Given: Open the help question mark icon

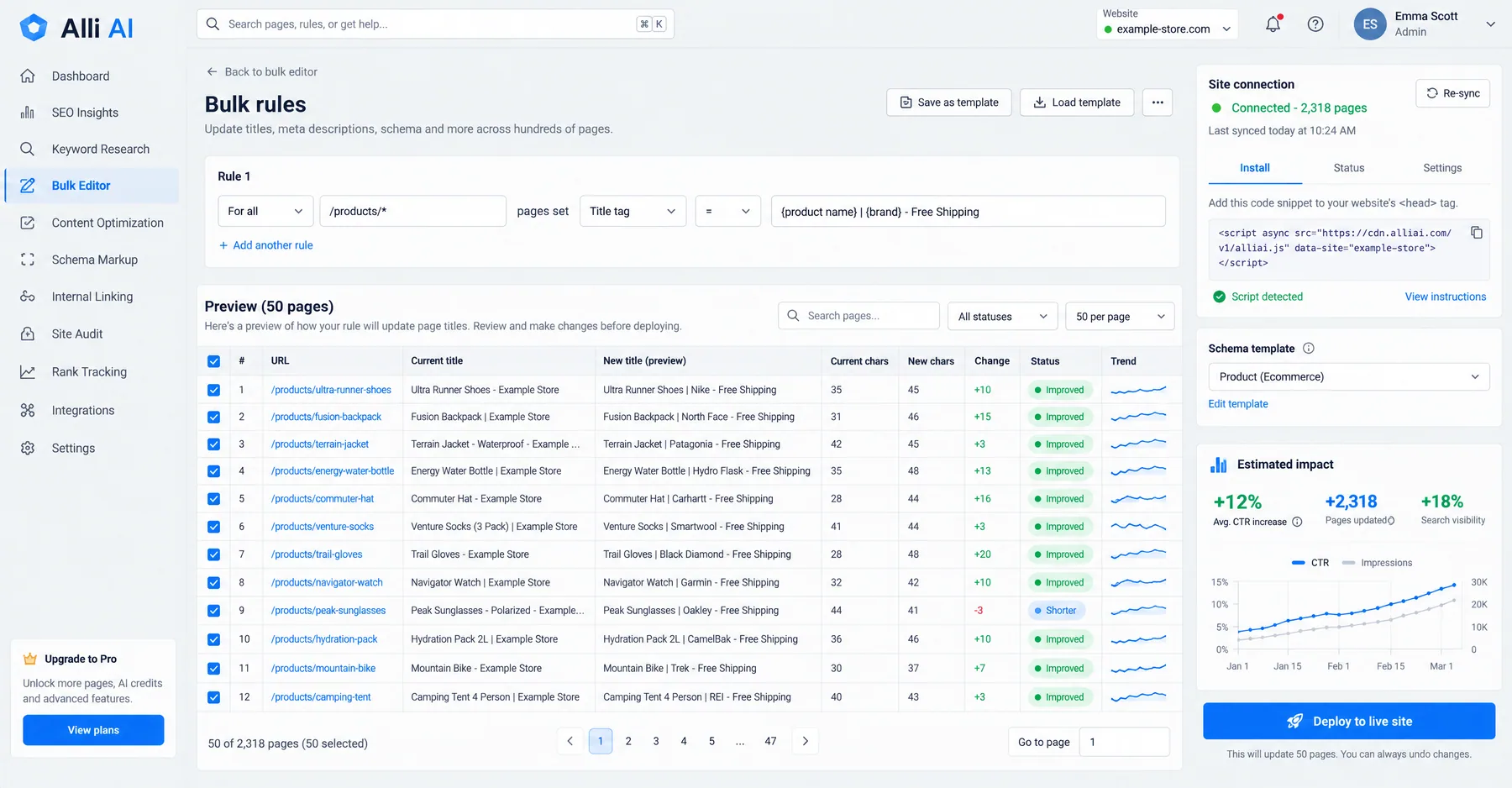Looking at the screenshot, I should 1315,24.
